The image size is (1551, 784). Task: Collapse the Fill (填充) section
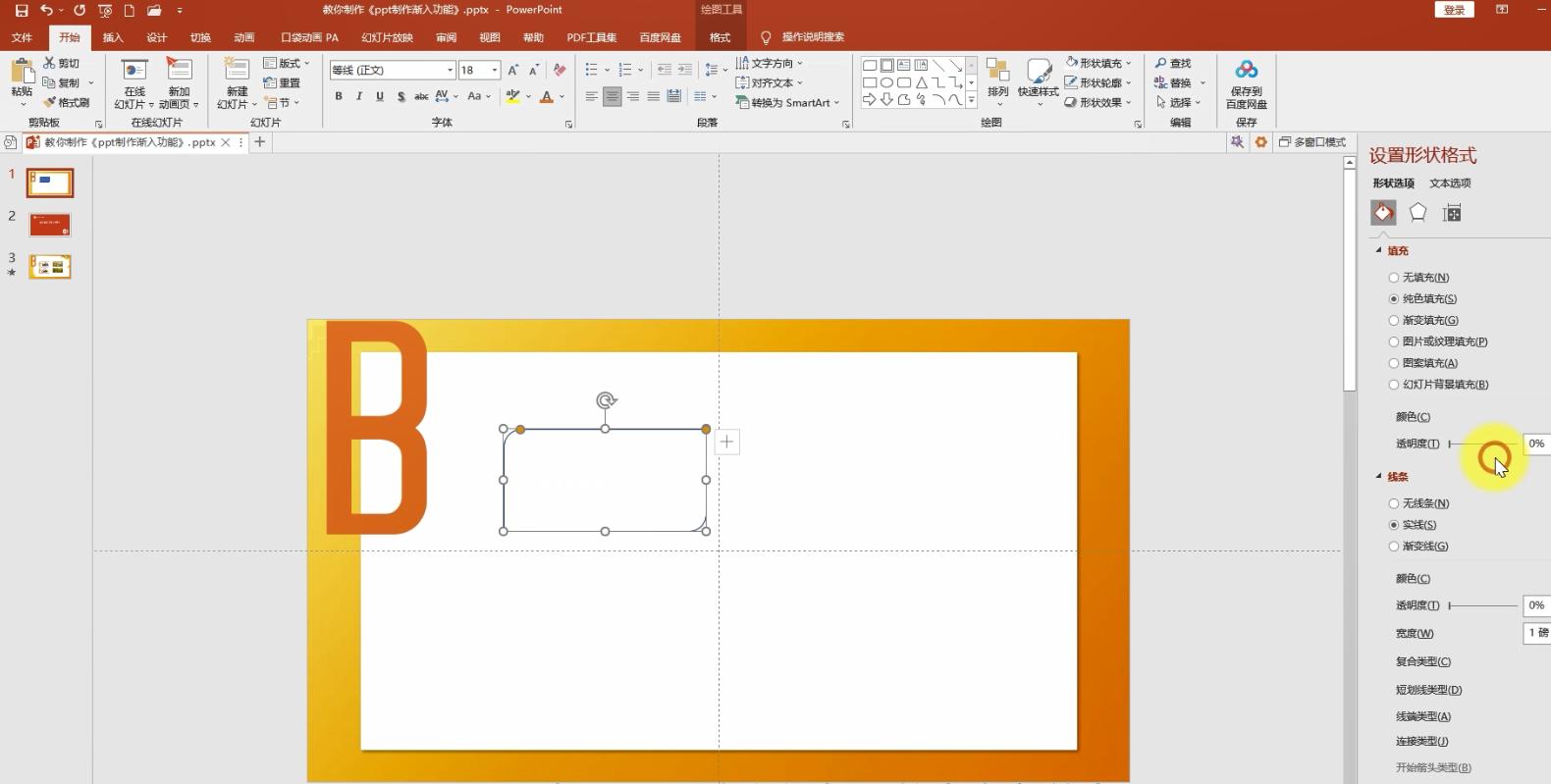pyautogui.click(x=1378, y=251)
